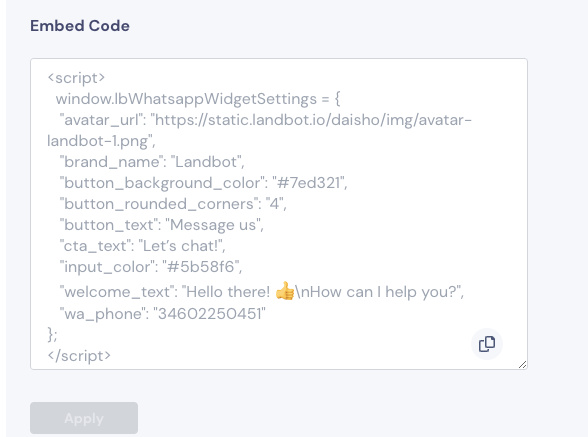The image size is (588, 437).
Task: Click the brand_name "Landbot" line
Action: (x=152, y=162)
